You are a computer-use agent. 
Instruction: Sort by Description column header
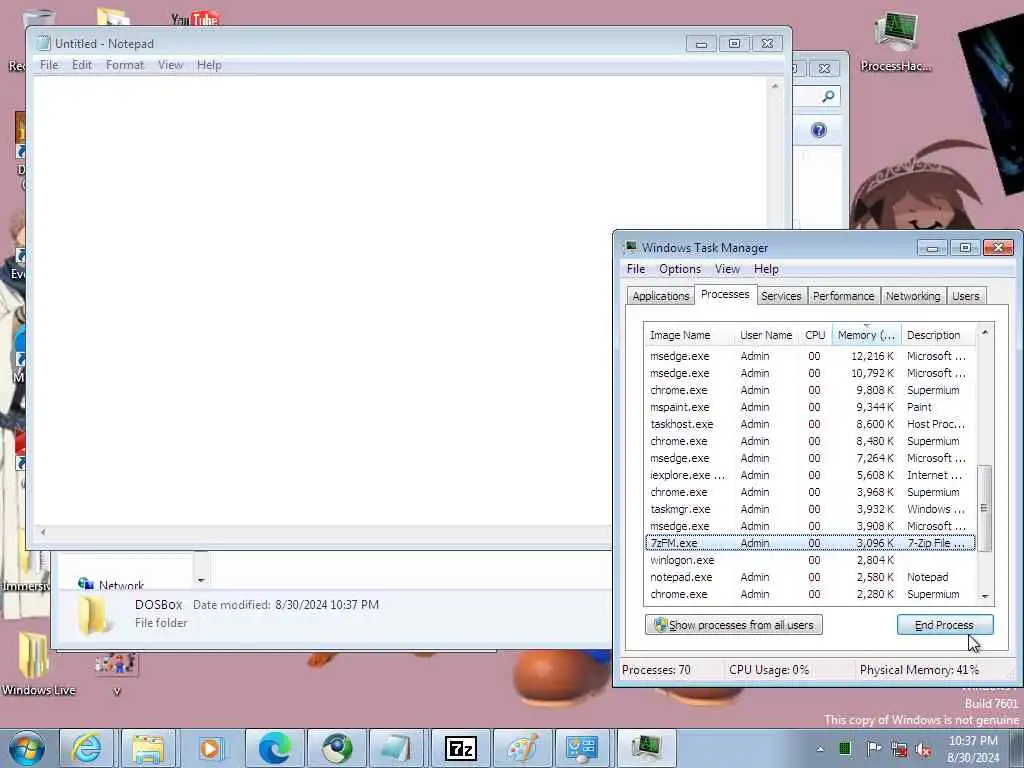938,335
